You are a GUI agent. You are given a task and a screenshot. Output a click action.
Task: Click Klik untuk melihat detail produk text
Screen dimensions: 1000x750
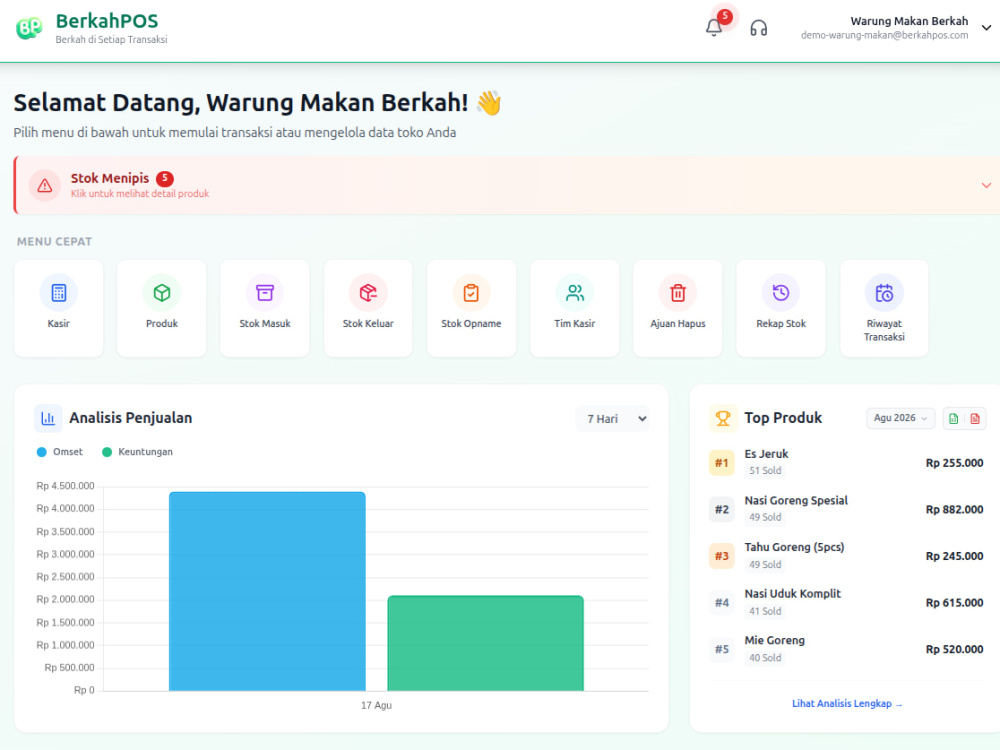click(x=140, y=194)
